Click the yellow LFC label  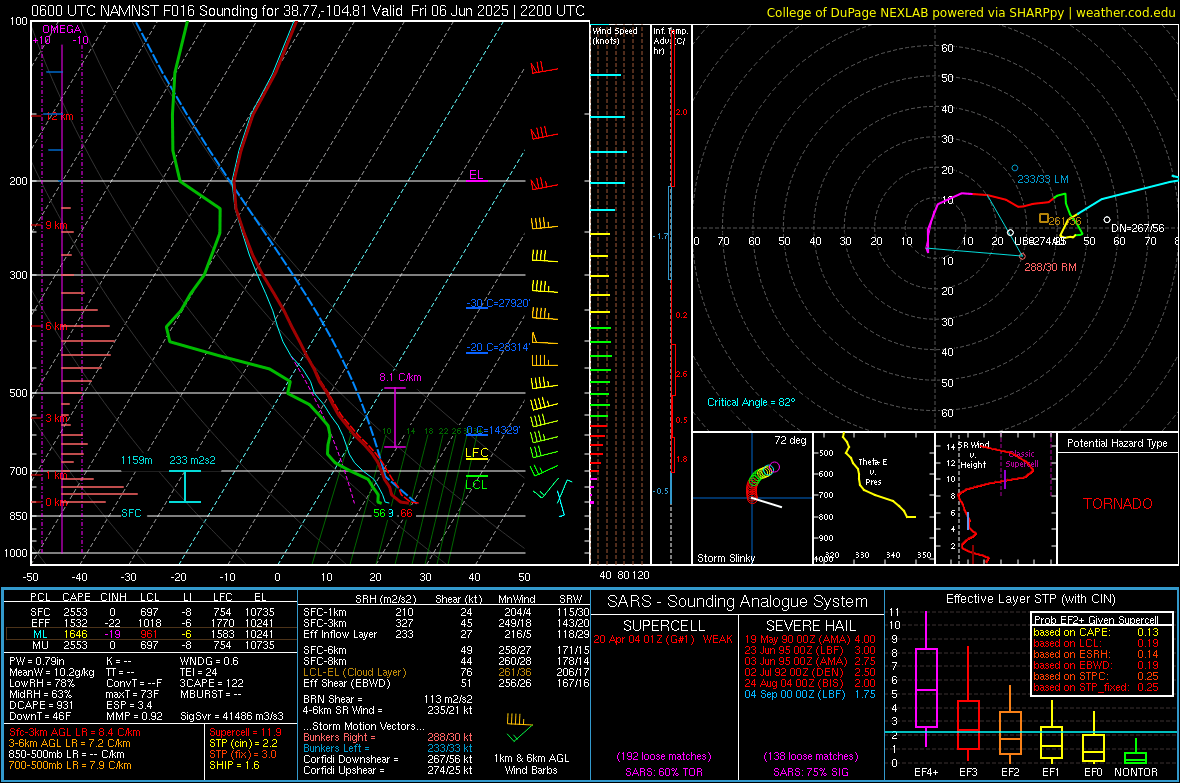pyautogui.click(x=476, y=452)
